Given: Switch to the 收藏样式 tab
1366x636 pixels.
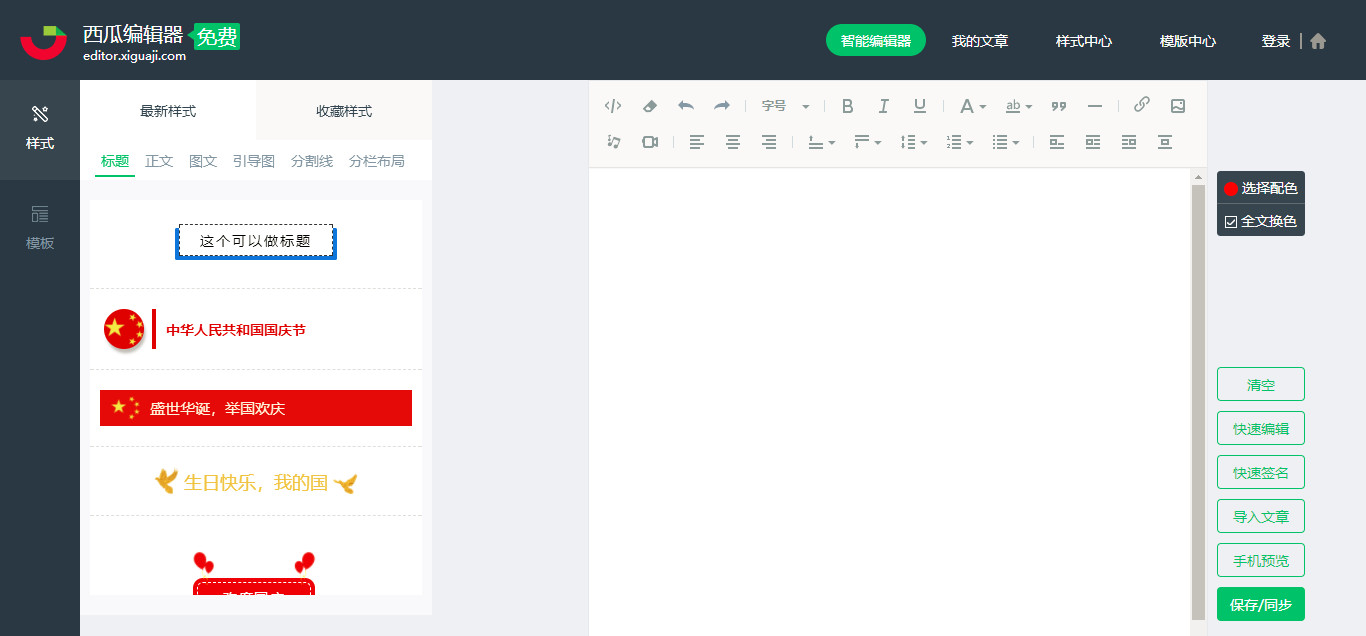Looking at the screenshot, I should click(x=344, y=110).
